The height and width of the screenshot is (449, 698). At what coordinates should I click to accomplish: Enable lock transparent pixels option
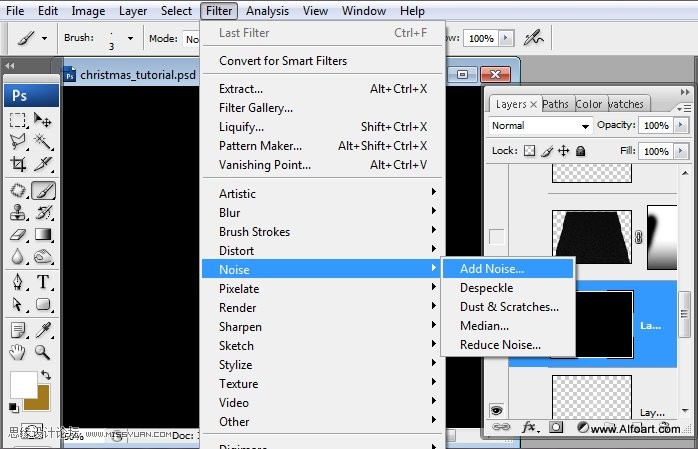click(529, 151)
